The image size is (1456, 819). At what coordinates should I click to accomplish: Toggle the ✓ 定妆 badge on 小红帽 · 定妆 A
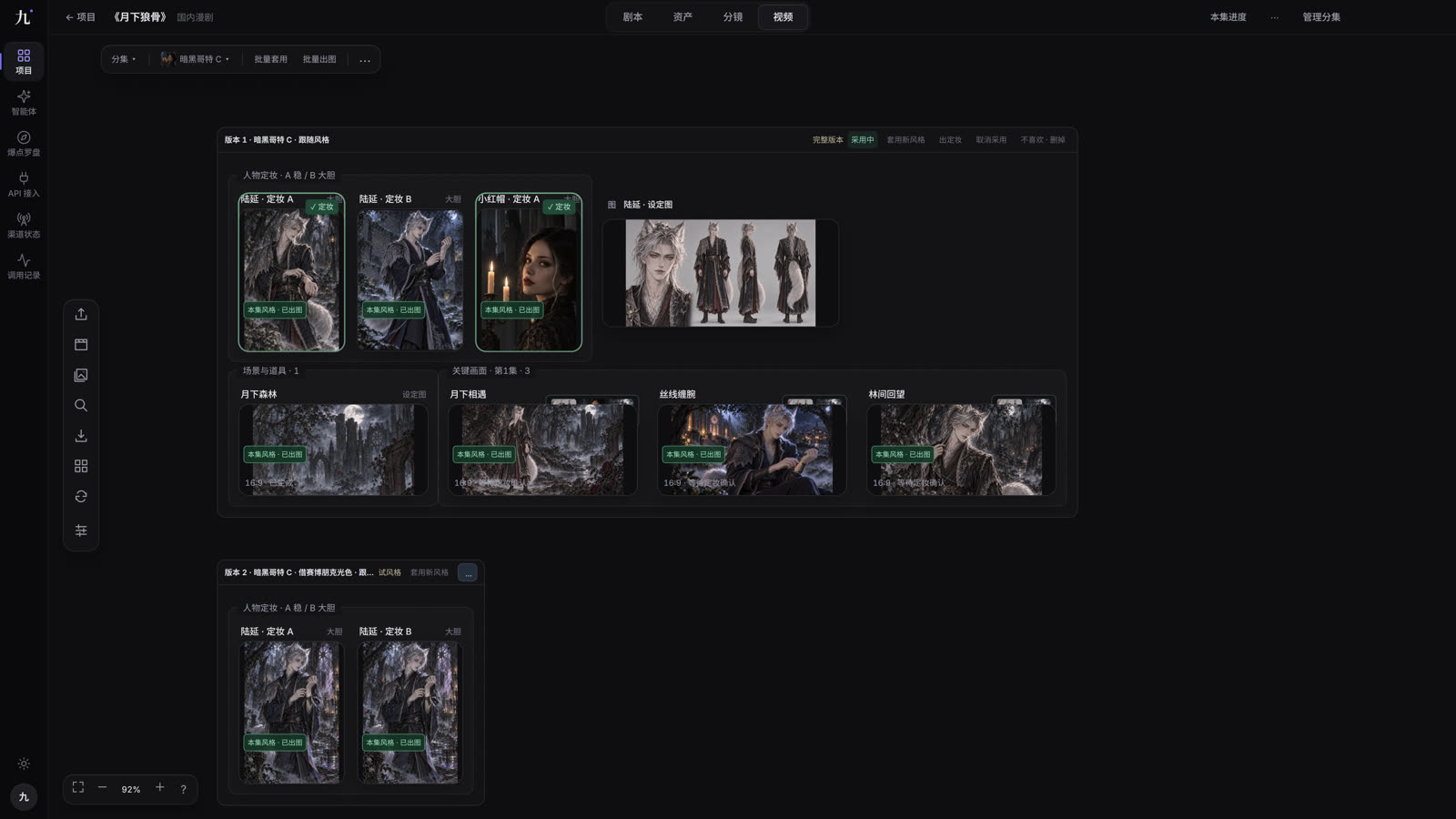(x=559, y=207)
